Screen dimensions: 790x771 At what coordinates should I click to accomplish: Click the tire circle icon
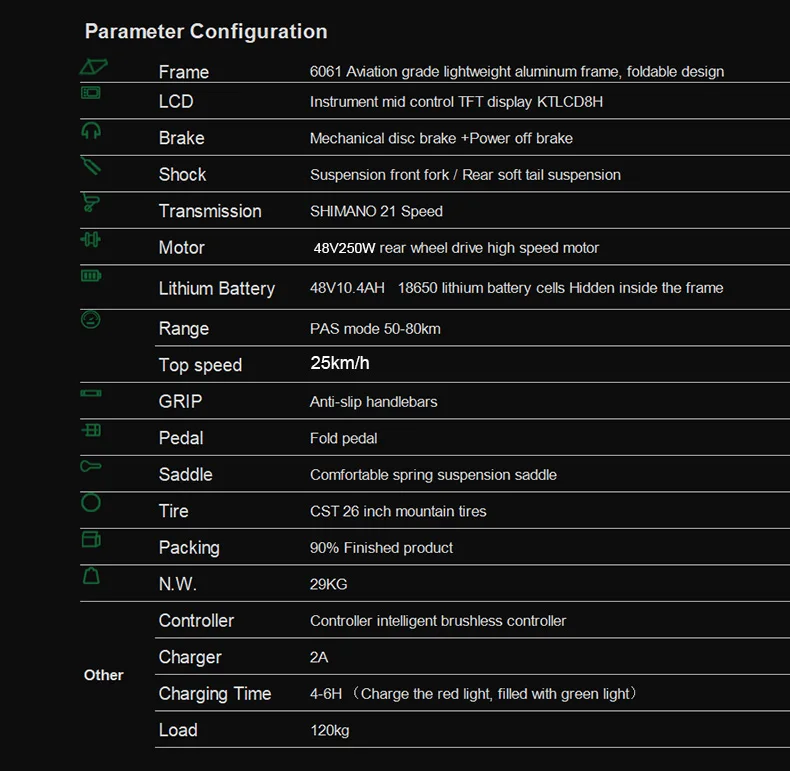[91, 502]
